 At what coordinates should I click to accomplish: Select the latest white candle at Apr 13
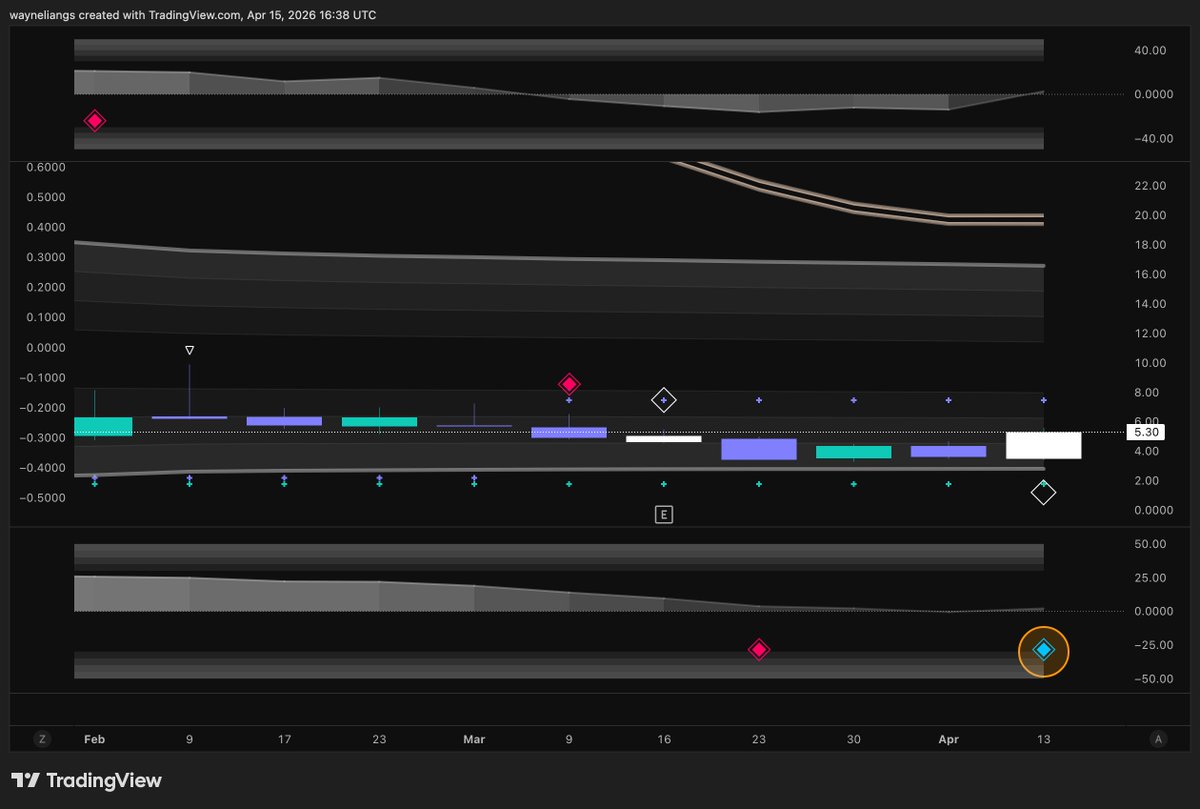pyautogui.click(x=1043, y=445)
